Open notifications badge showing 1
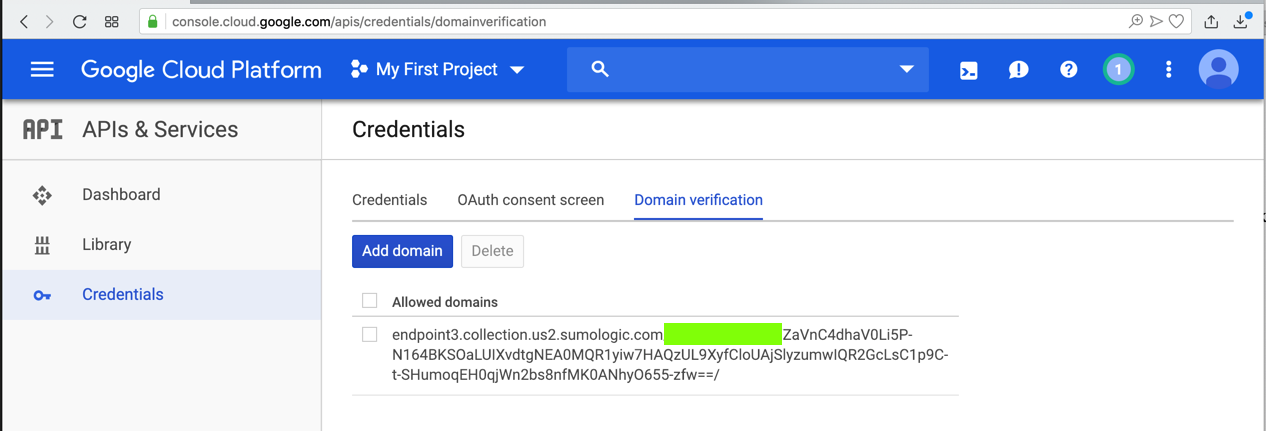1266x431 pixels. [x=1118, y=70]
